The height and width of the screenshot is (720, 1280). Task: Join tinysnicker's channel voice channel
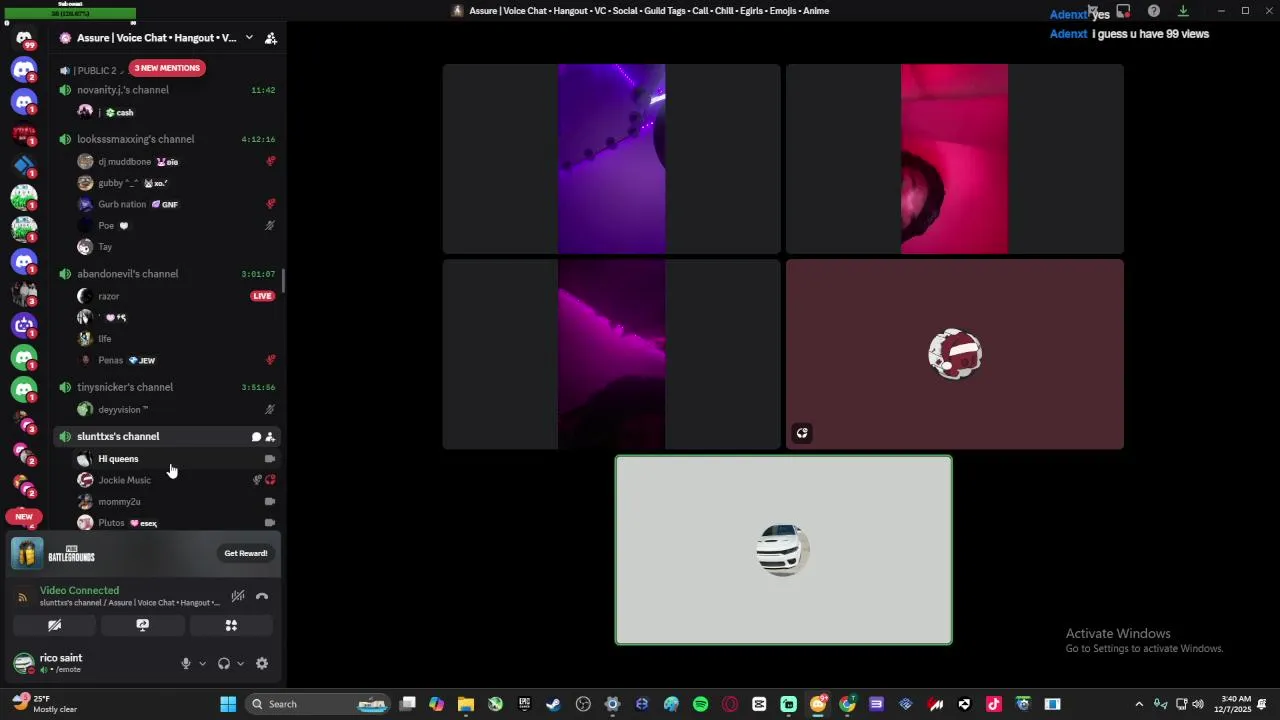165,387
